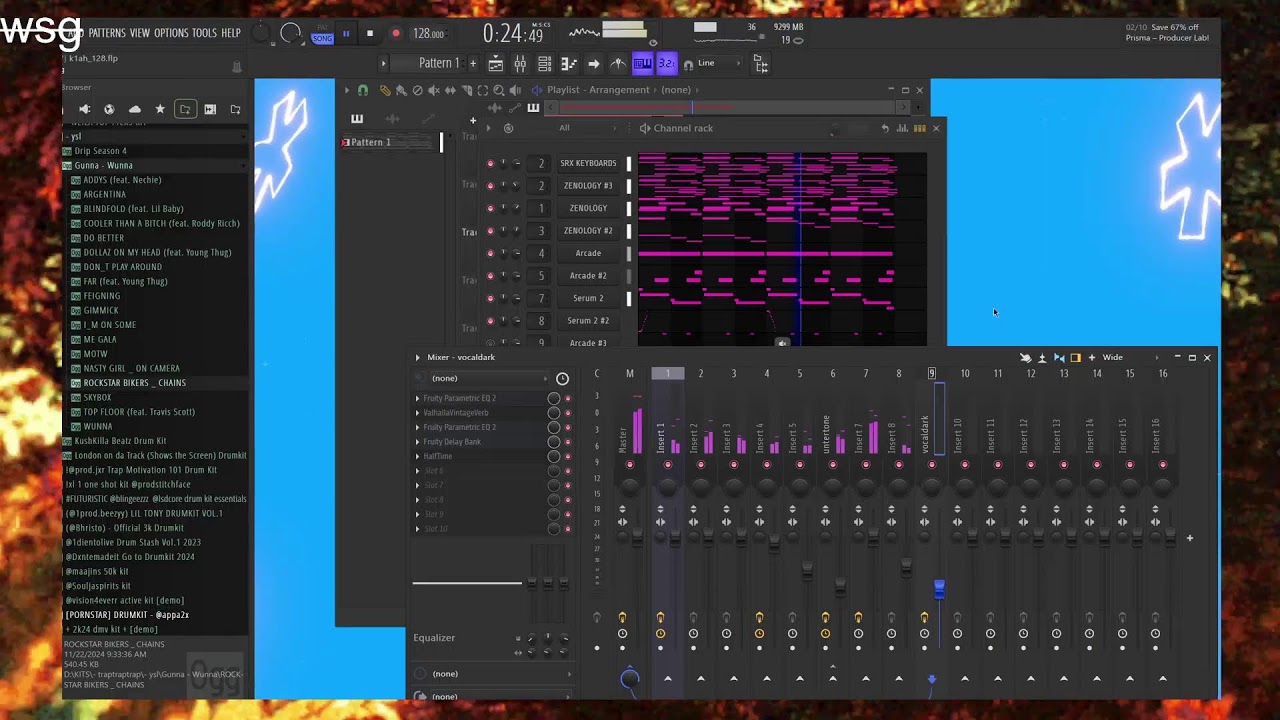Click the clock icon beside mixer input (none)
Image resolution: width=1280 pixels, height=720 pixels.
562,378
